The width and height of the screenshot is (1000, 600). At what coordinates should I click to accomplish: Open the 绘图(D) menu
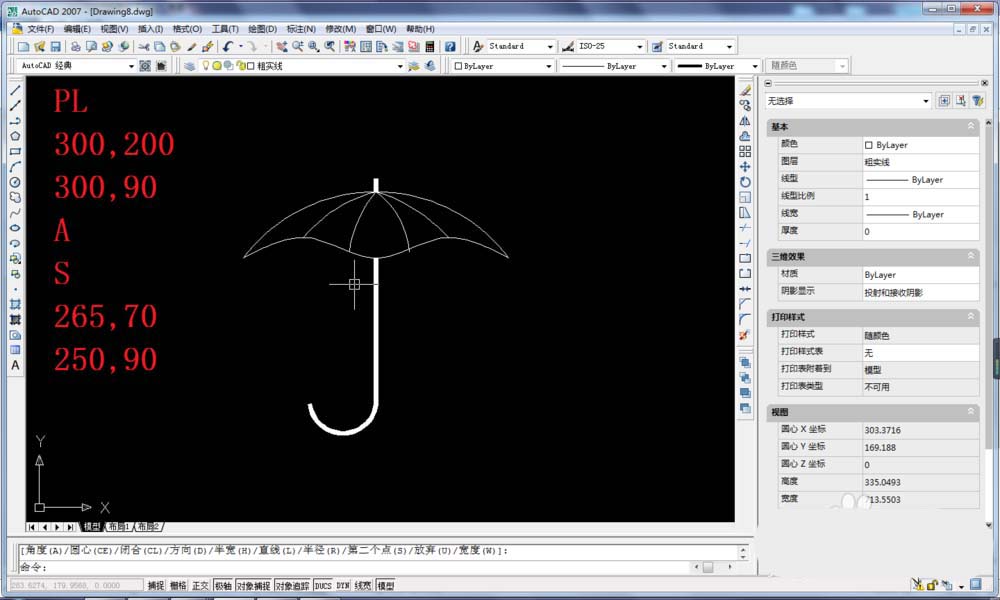[x=262, y=29]
